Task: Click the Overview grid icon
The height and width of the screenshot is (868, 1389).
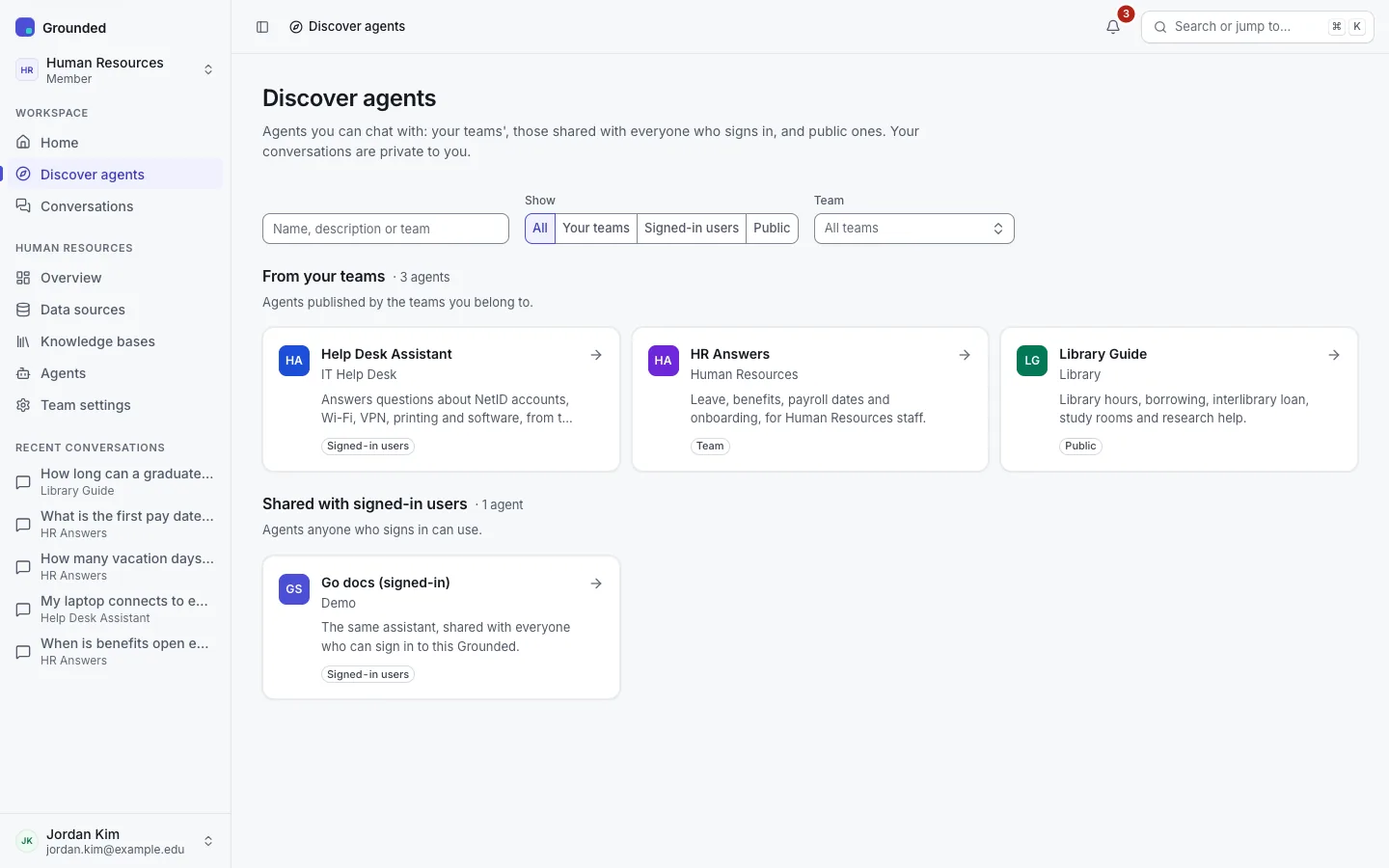Action: [x=23, y=277]
